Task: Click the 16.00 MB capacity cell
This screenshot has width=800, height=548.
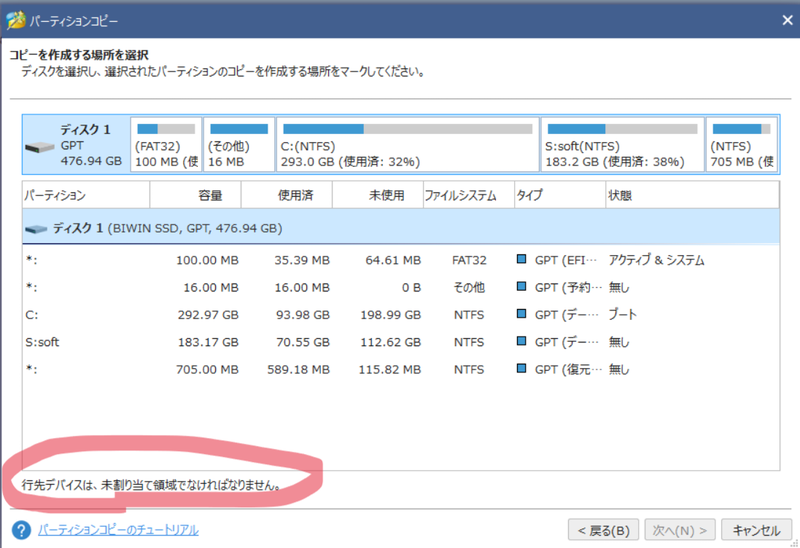Action: (211, 287)
